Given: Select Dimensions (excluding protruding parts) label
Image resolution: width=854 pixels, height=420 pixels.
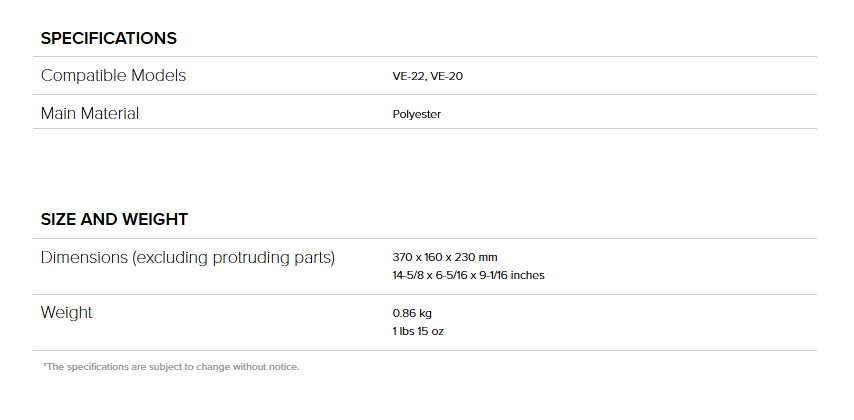Looking at the screenshot, I should click(x=188, y=258).
